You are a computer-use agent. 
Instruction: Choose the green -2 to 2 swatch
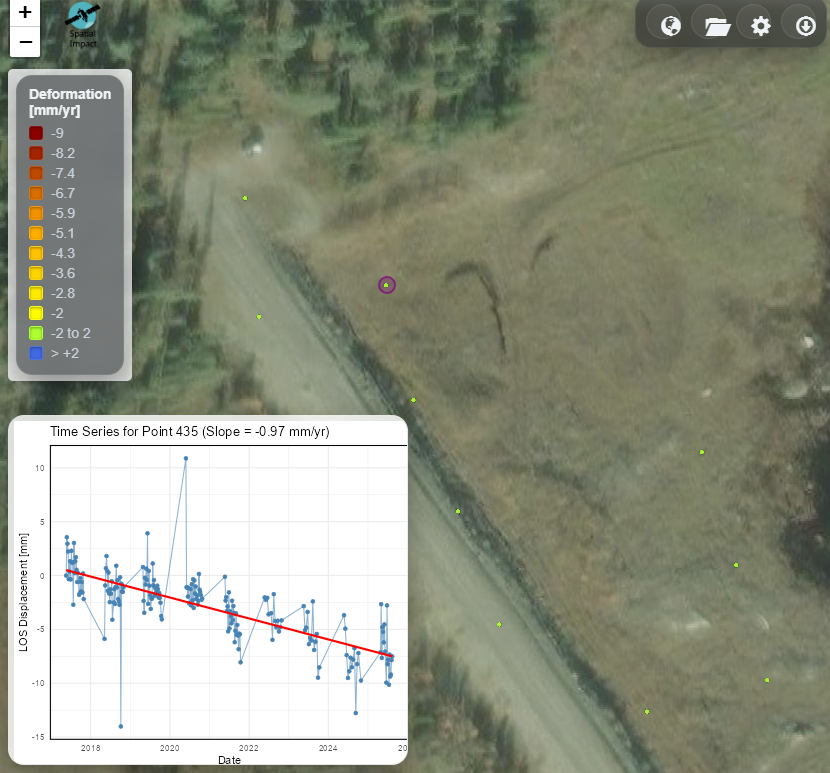(37, 333)
